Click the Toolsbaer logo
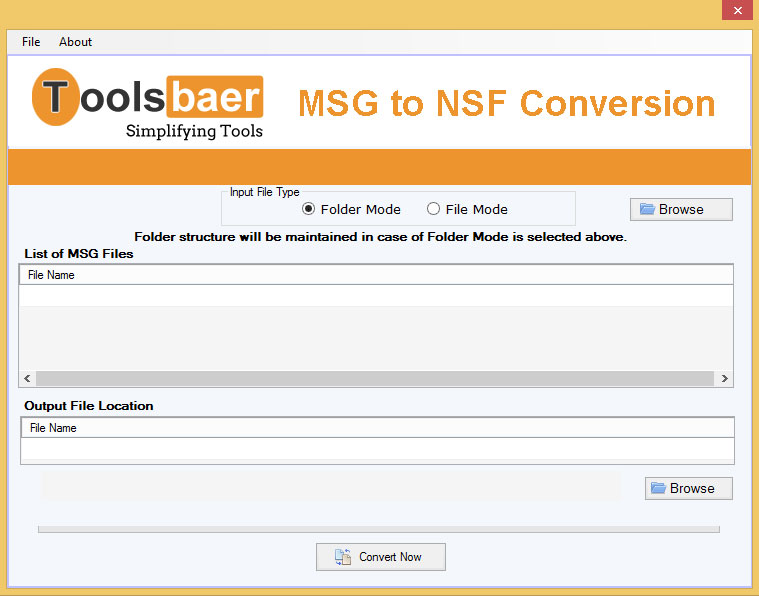Screen dimensions: 759x596 point(147,103)
